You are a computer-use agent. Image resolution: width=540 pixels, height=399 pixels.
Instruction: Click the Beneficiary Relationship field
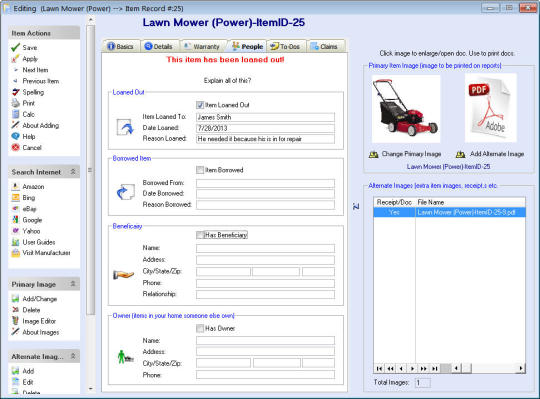pos(265,294)
